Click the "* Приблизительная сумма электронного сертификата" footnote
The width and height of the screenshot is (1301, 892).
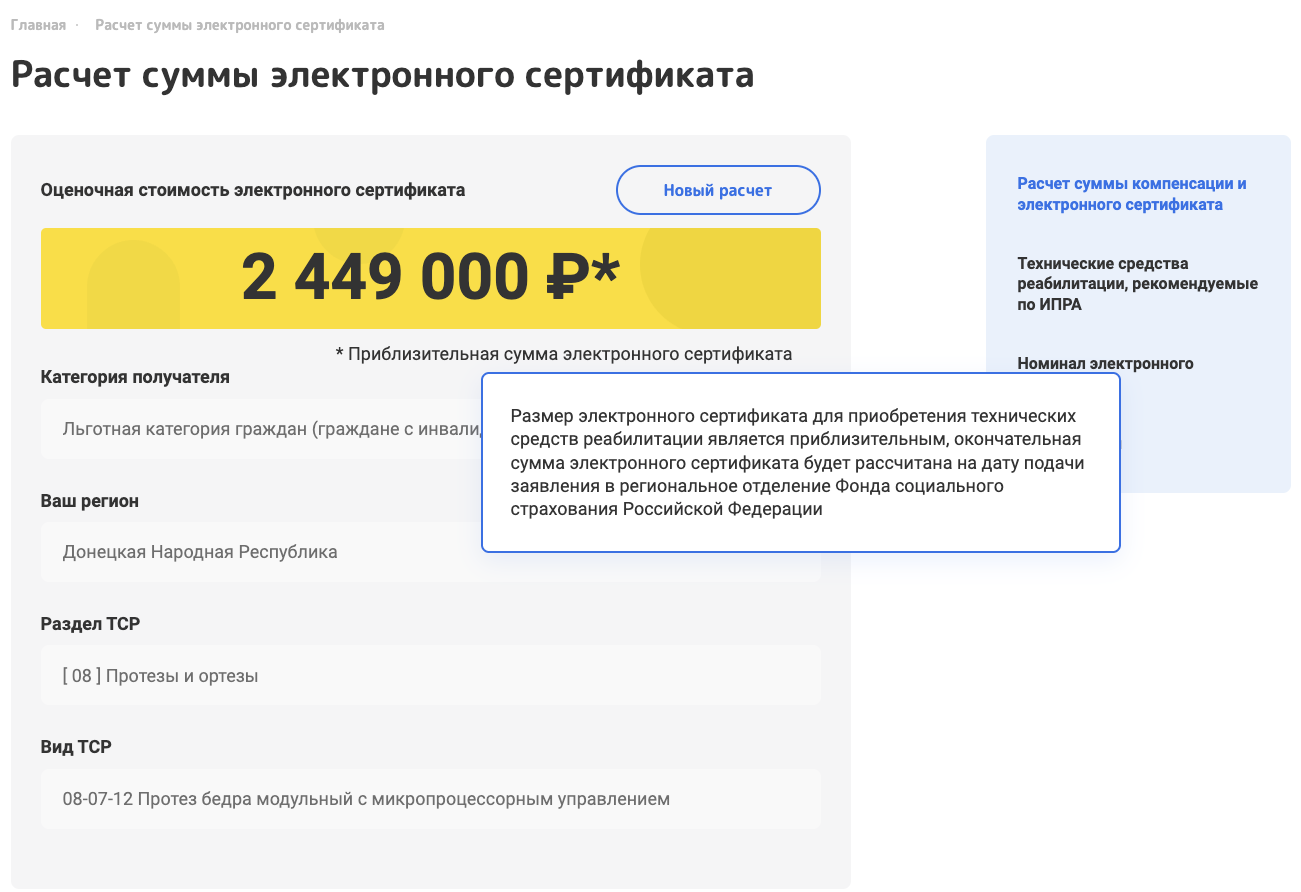point(564,354)
